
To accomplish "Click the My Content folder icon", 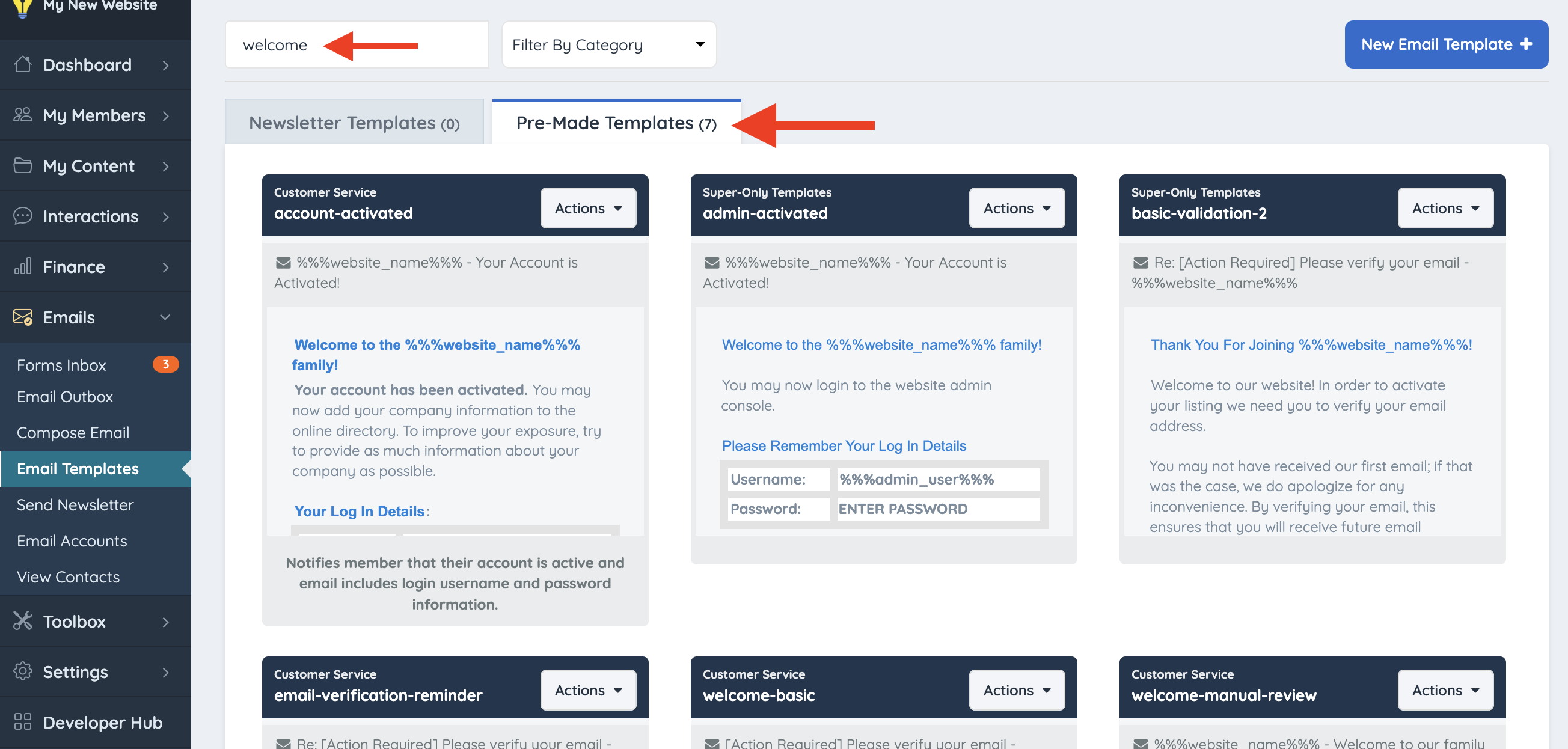I will tap(23, 165).
